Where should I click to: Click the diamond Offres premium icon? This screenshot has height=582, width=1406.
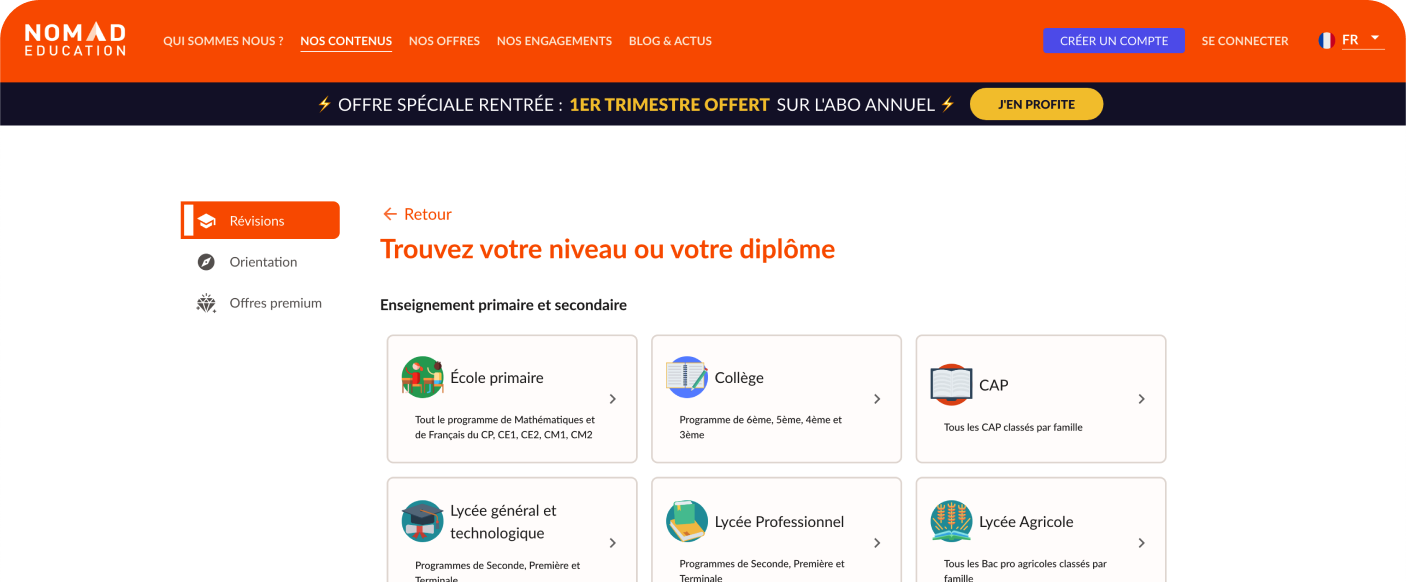[206, 303]
